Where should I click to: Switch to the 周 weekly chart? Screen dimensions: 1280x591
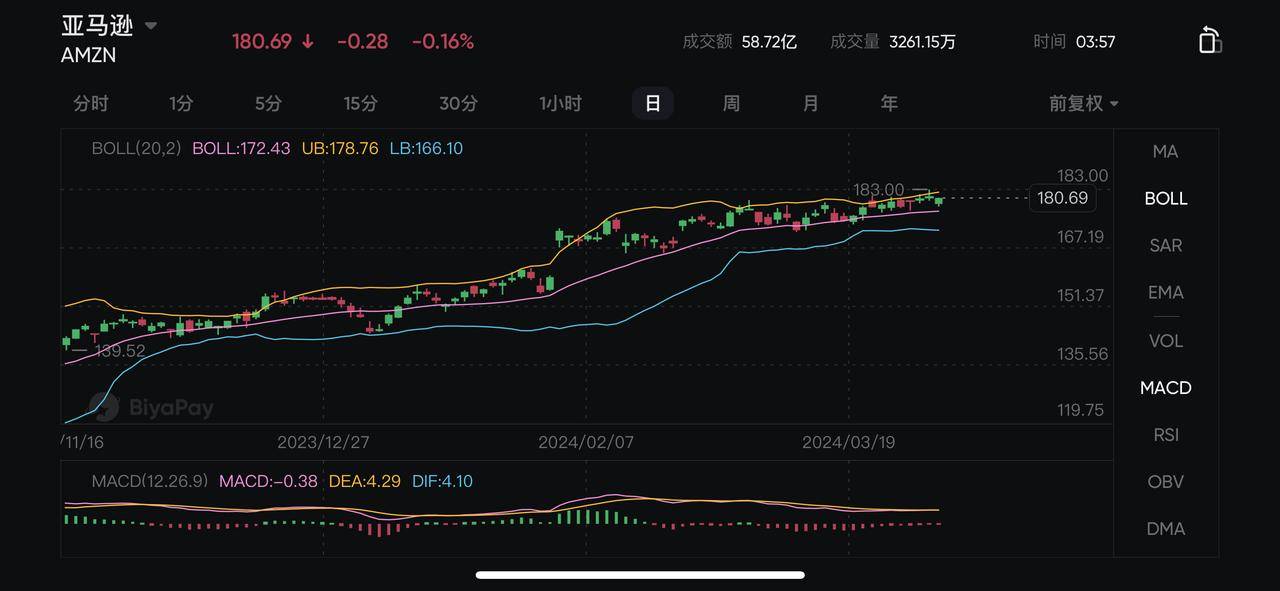(731, 103)
